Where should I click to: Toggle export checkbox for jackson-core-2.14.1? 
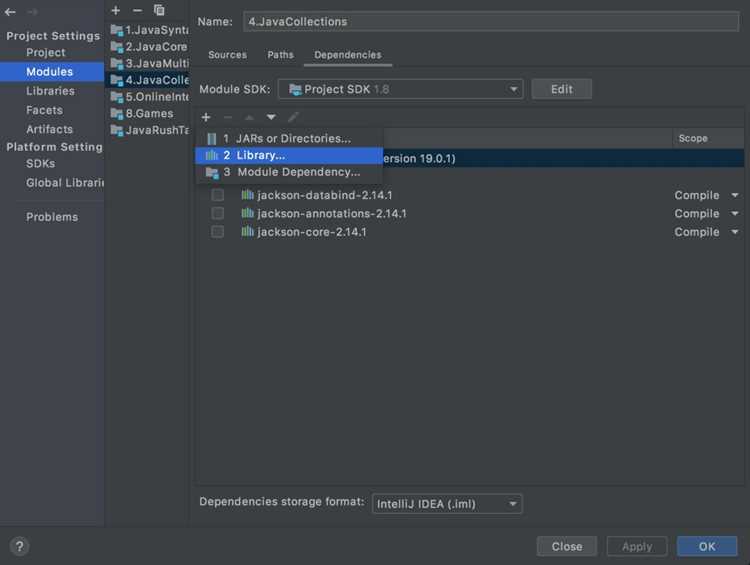coord(218,232)
